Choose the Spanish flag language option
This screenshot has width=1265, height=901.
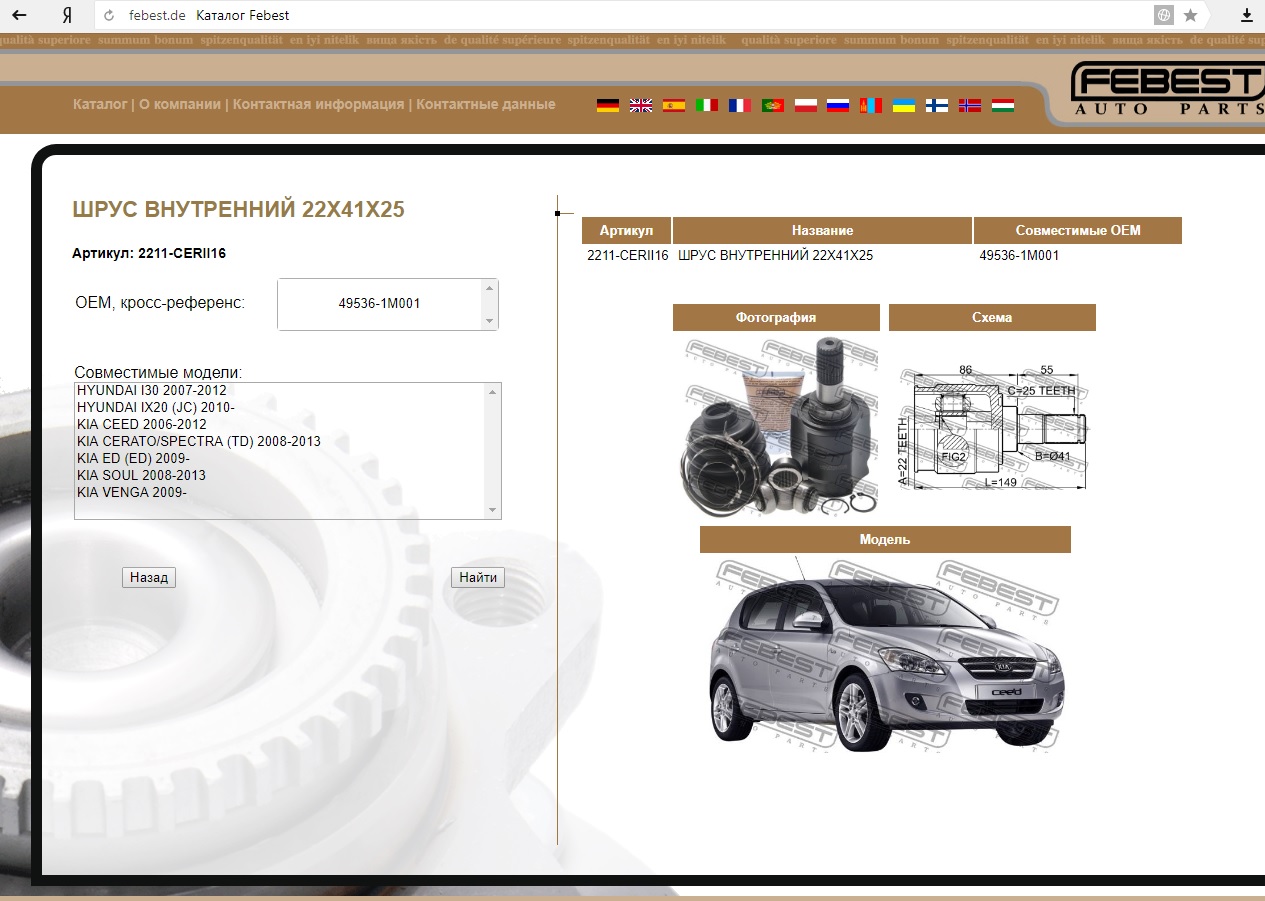(x=674, y=105)
